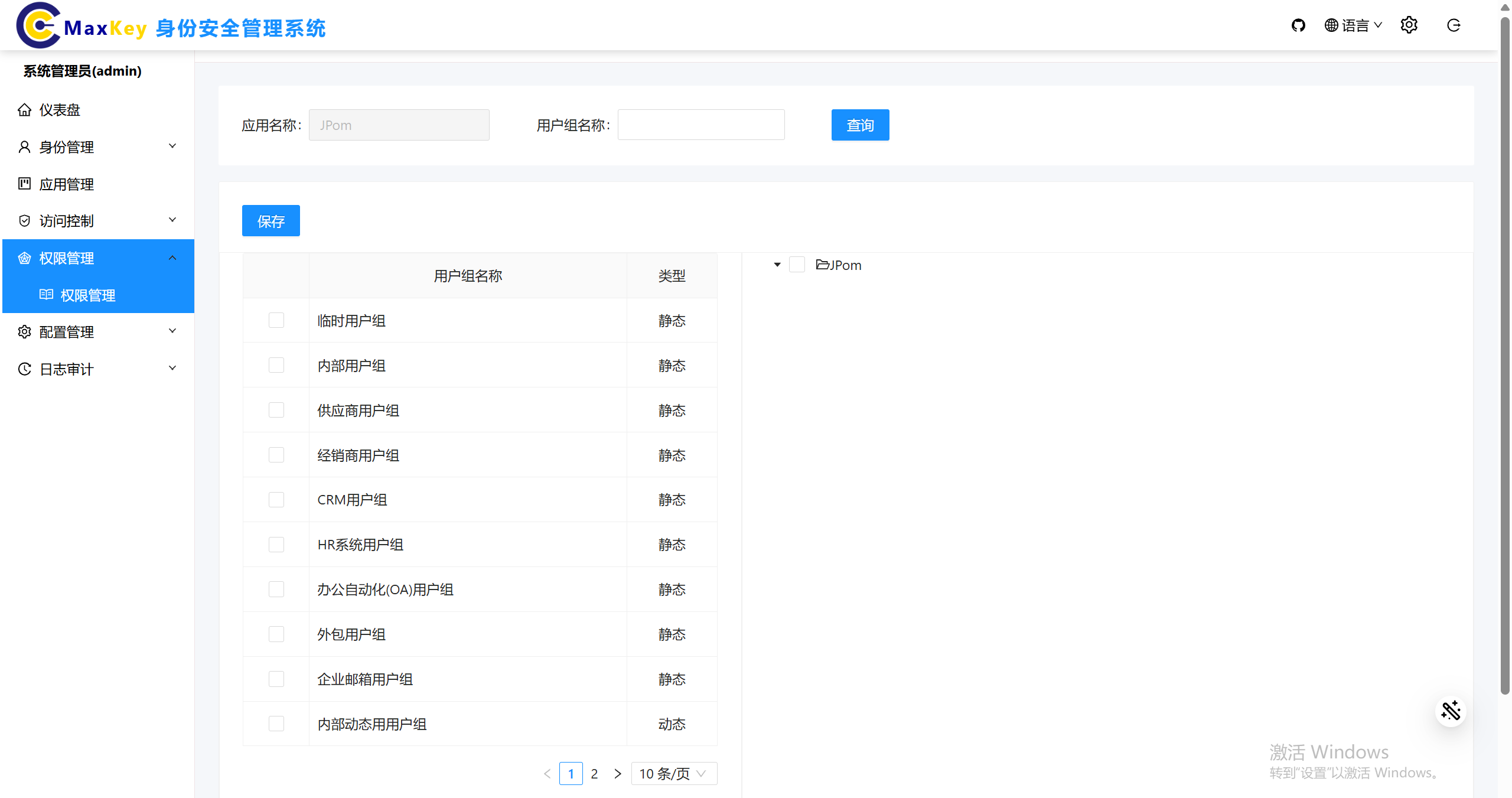Screen dimensions: 1512x798
Task: Click the 身份管理 user icon
Action: click(x=24, y=146)
